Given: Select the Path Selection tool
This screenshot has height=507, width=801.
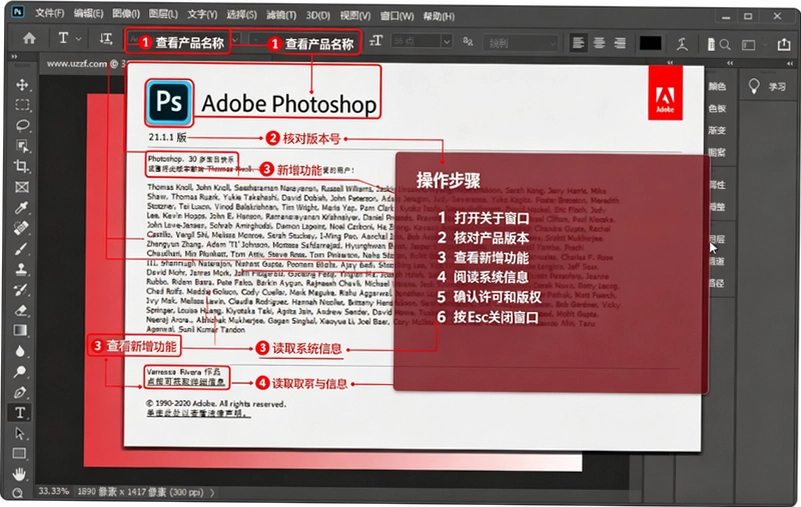Looking at the screenshot, I should (20, 433).
